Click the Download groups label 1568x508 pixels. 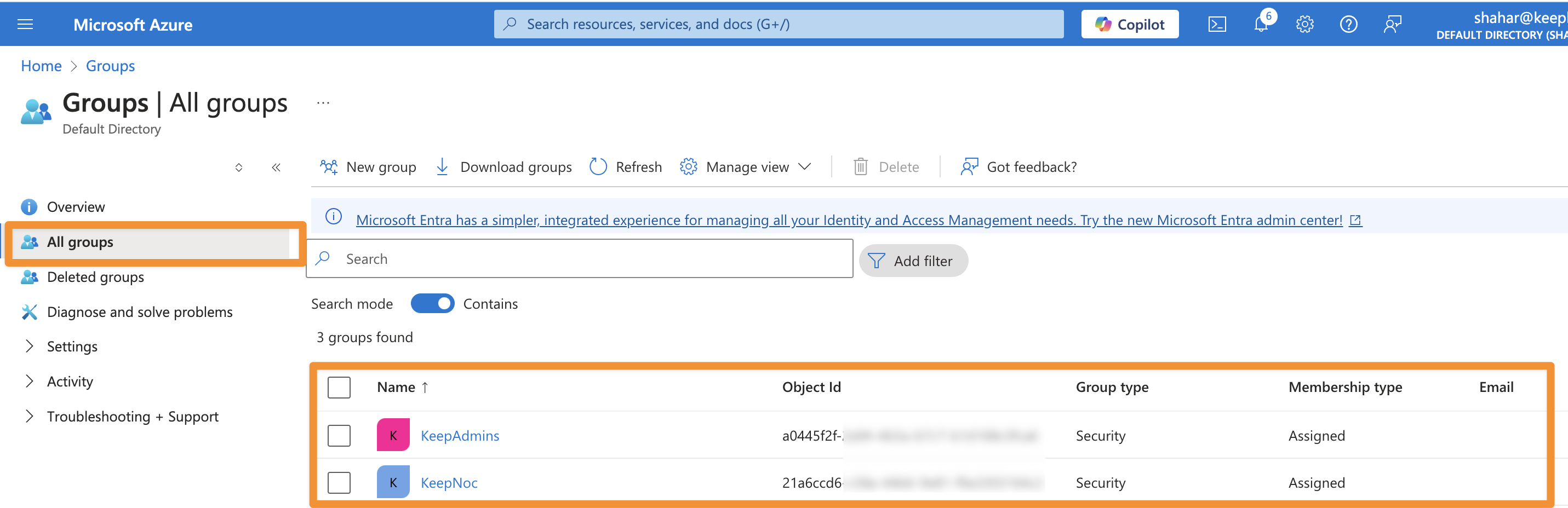[516, 167]
